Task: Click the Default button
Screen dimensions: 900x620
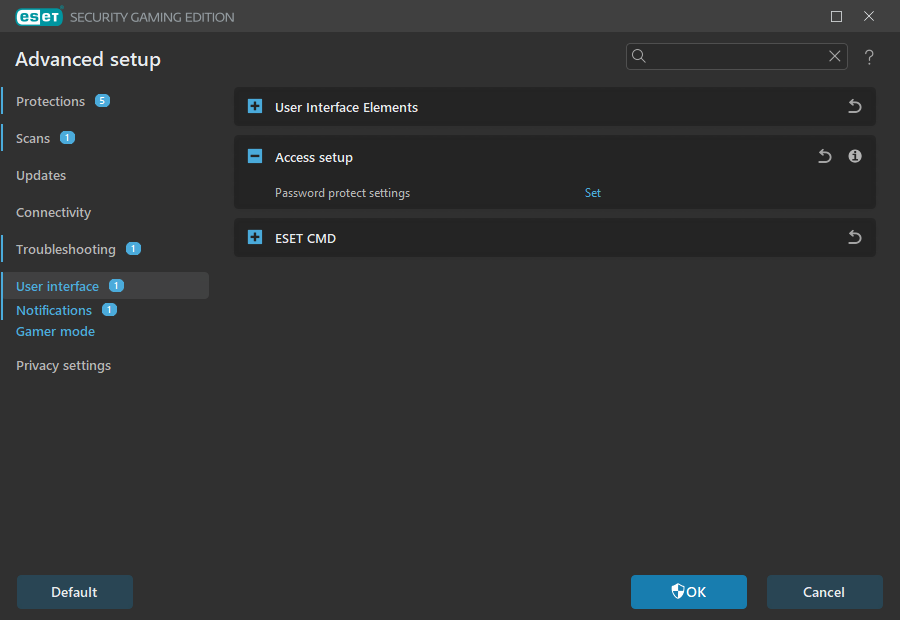Action: click(75, 592)
